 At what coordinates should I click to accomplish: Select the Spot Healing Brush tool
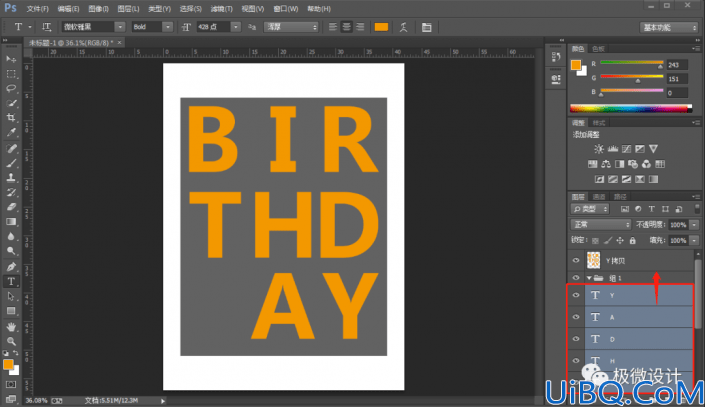[11, 148]
